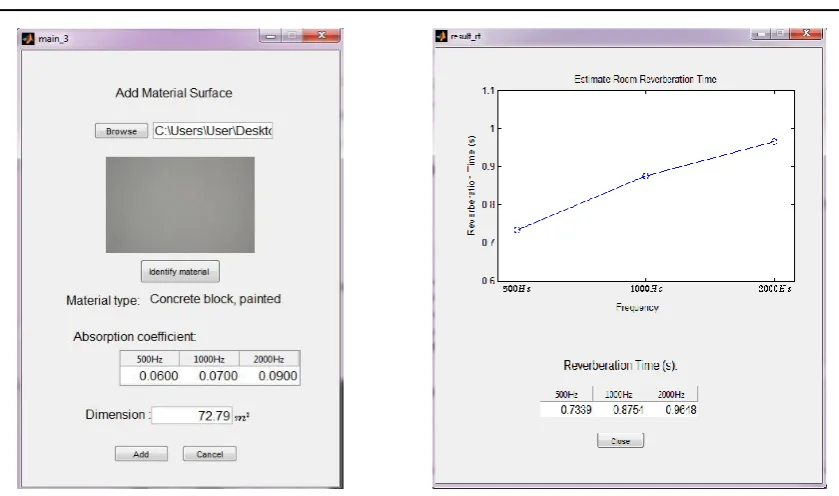
Task: Close the result window with X
Action: 807,33
